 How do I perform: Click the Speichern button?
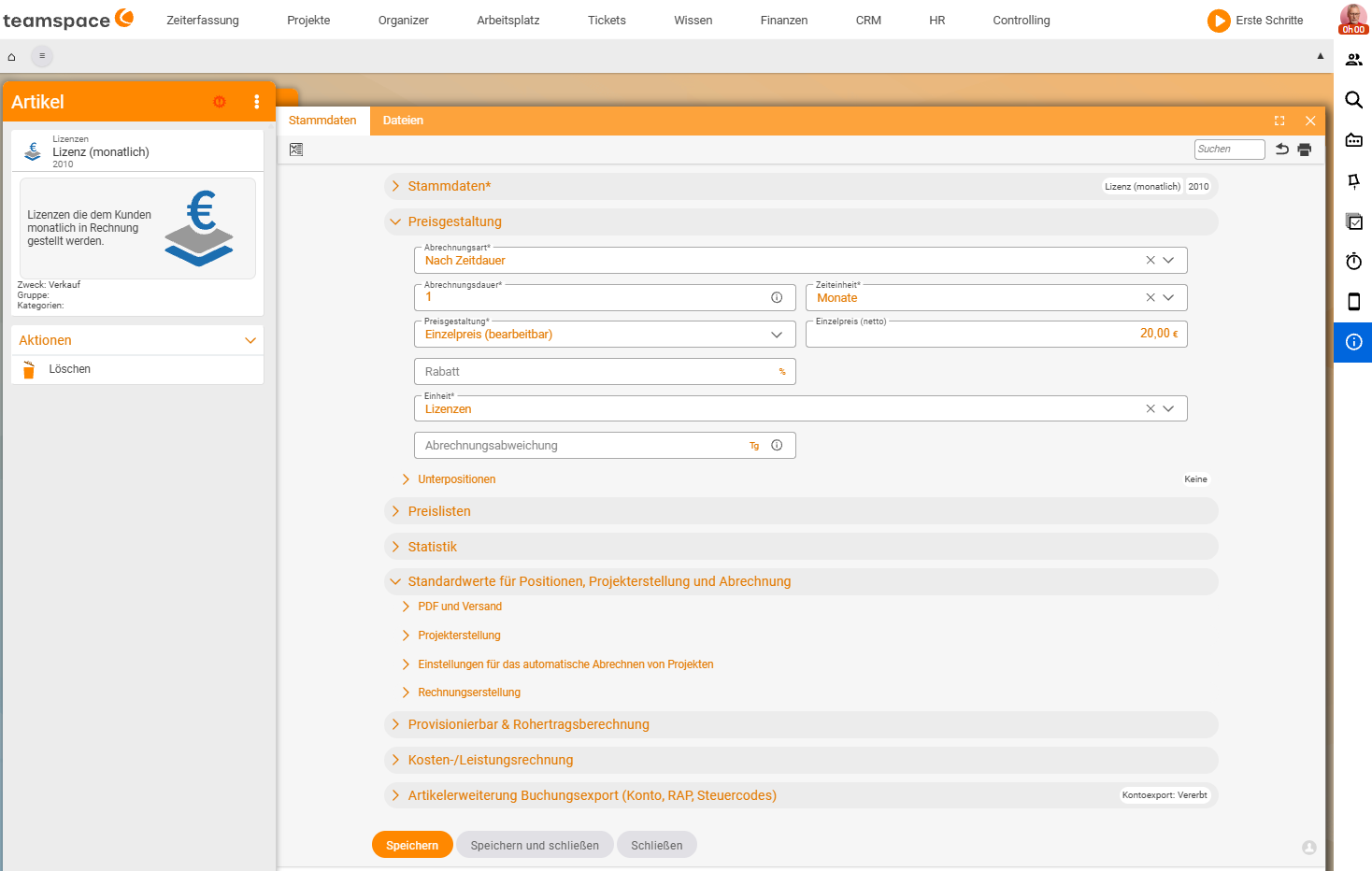(x=412, y=845)
